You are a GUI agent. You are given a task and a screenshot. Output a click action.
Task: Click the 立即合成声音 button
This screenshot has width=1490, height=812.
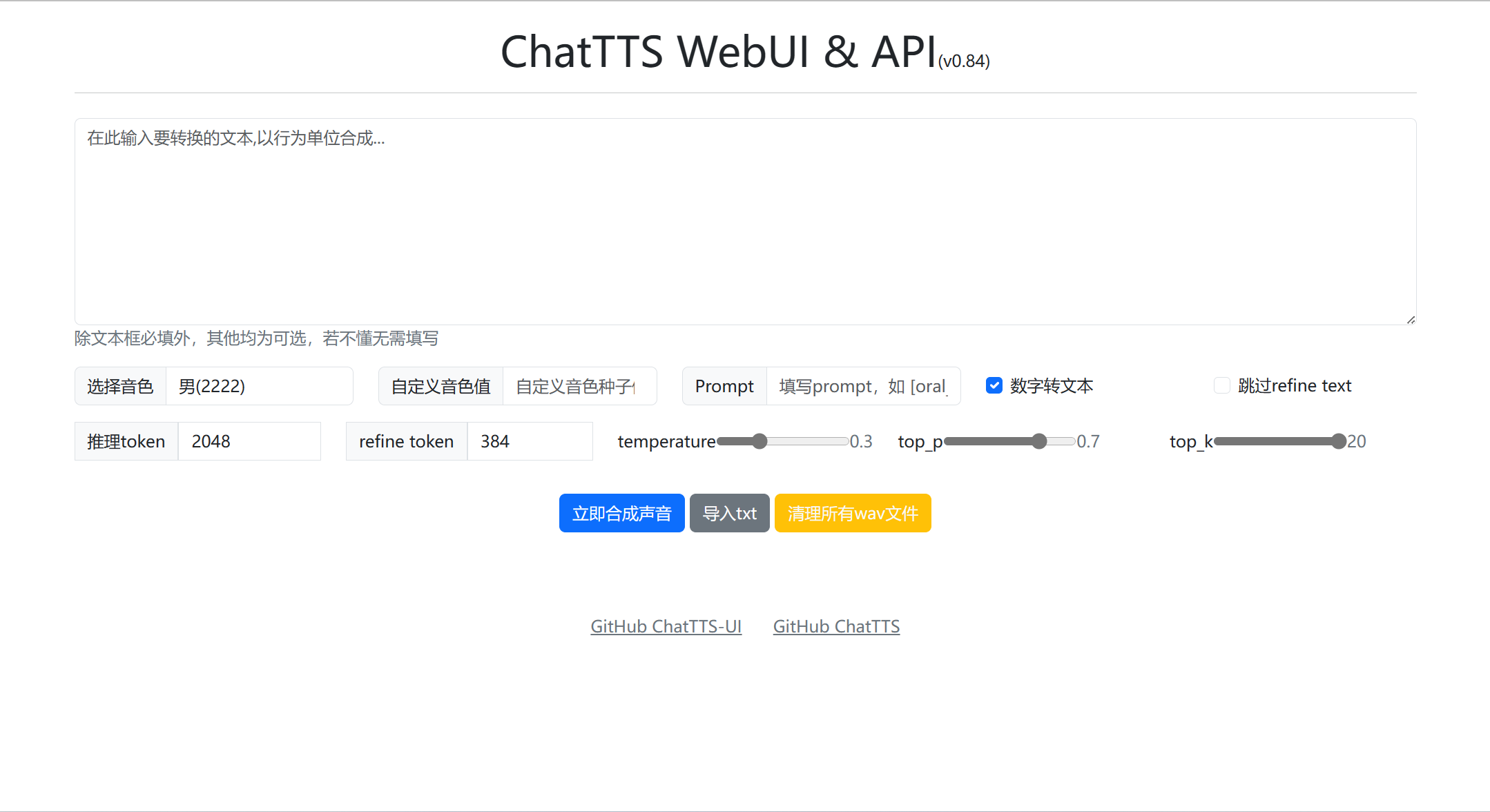(622, 513)
